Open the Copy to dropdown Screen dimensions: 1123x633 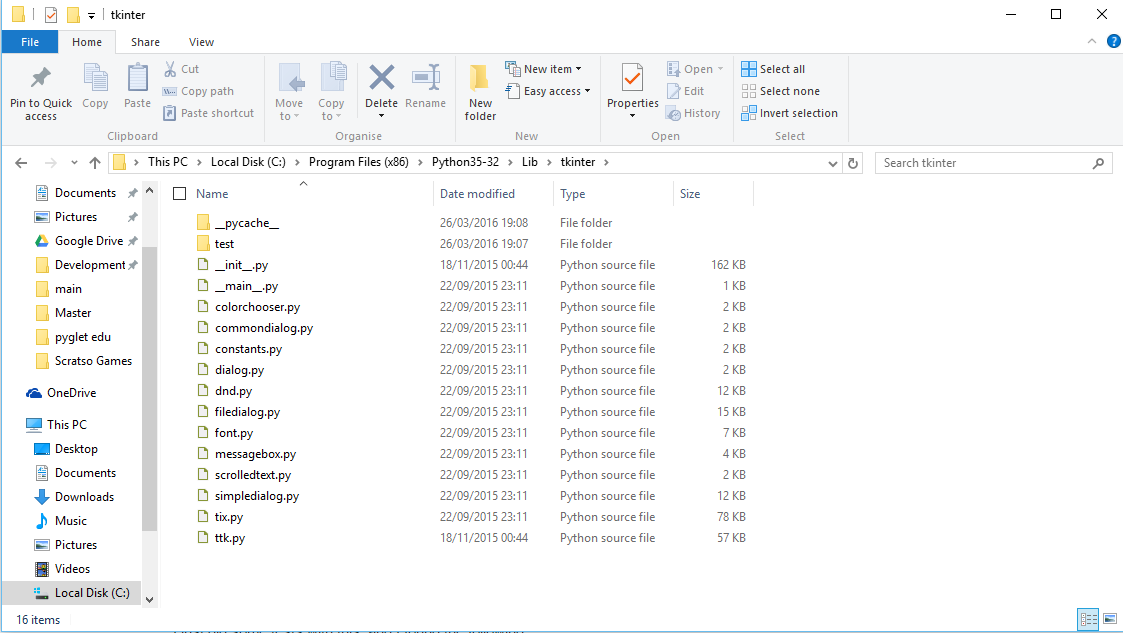point(331,92)
